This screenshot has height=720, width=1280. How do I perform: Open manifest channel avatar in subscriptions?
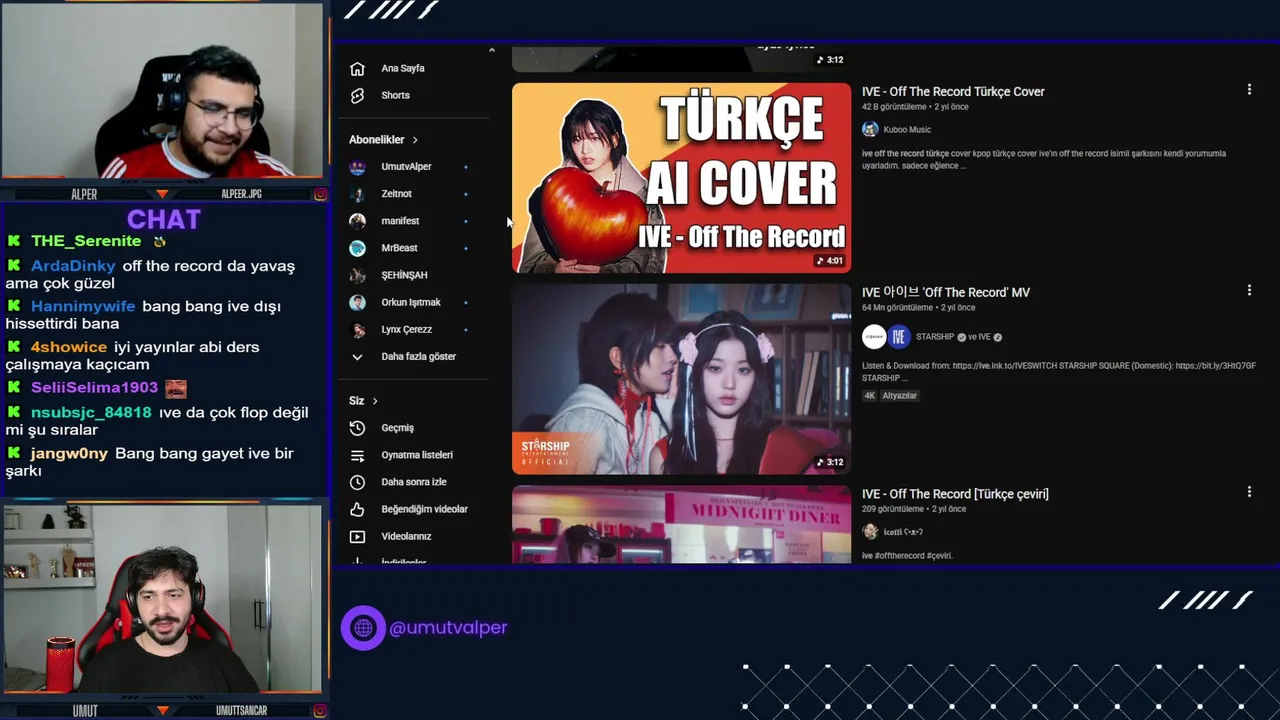coord(357,221)
